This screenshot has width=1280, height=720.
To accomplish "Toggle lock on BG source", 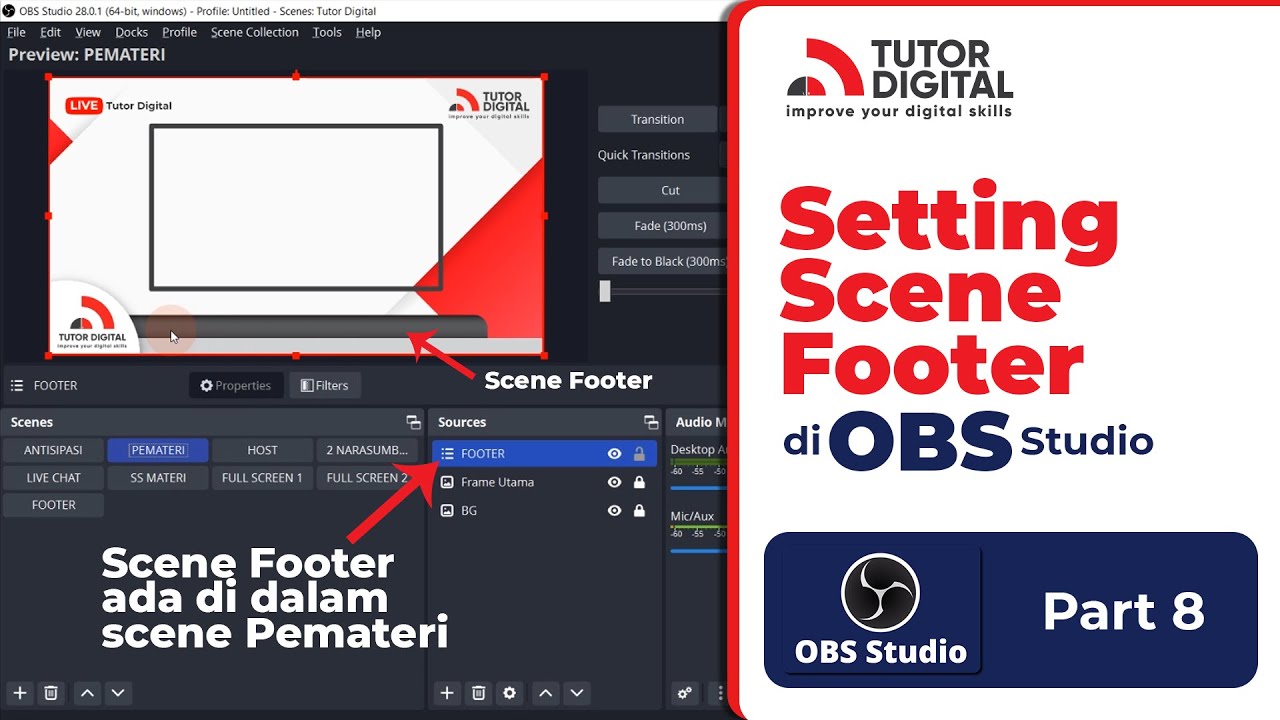I will point(639,510).
